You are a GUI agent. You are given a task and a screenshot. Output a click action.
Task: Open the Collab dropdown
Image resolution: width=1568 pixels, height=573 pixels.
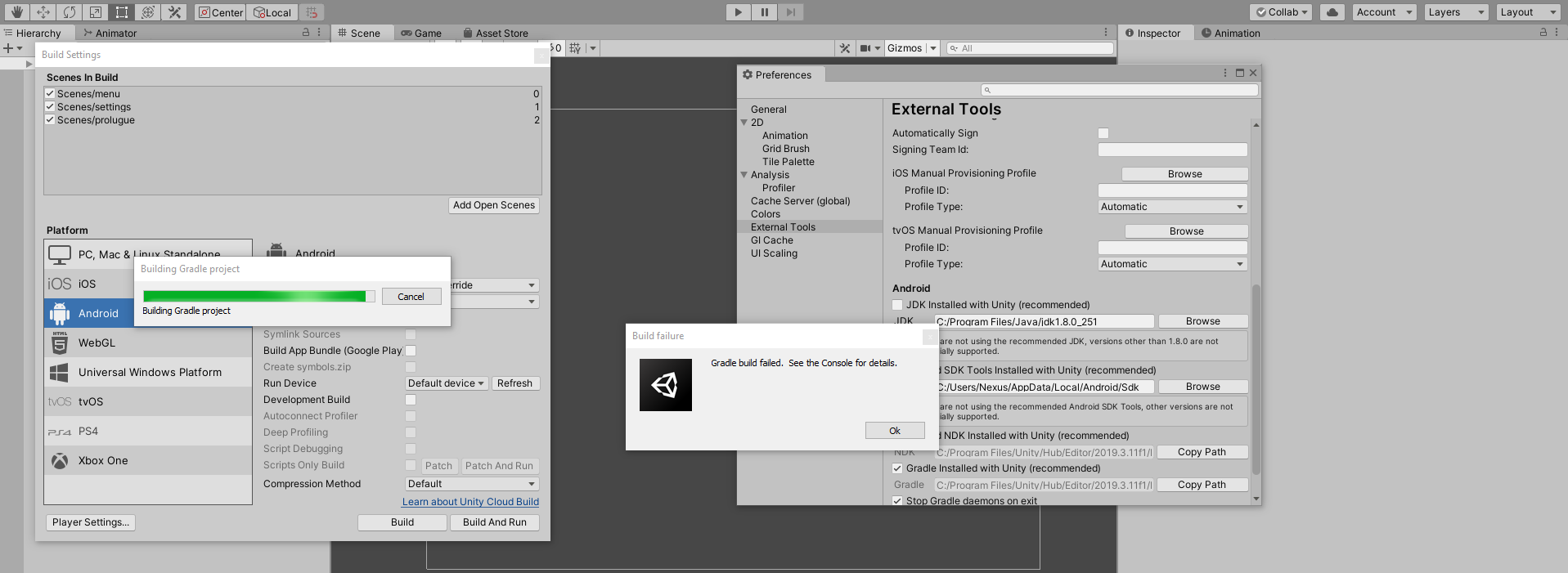[x=1281, y=12]
